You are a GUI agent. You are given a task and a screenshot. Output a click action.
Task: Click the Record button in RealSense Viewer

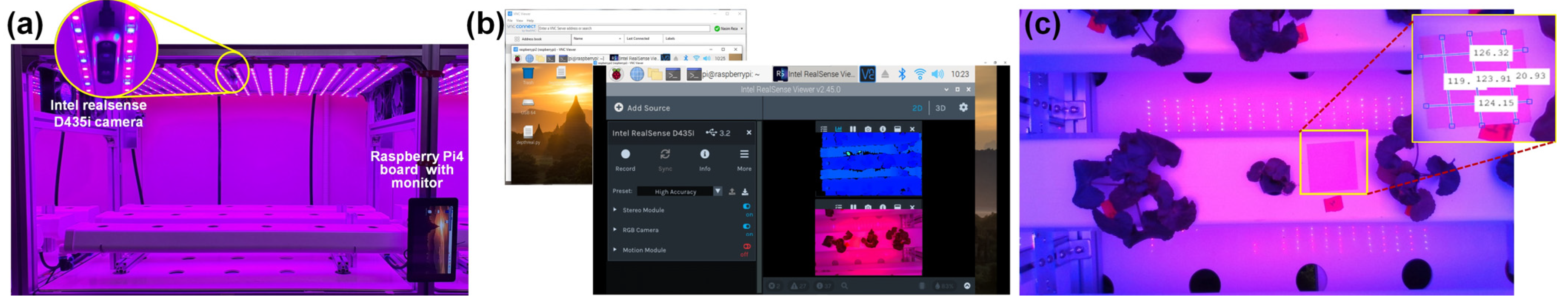pos(625,155)
